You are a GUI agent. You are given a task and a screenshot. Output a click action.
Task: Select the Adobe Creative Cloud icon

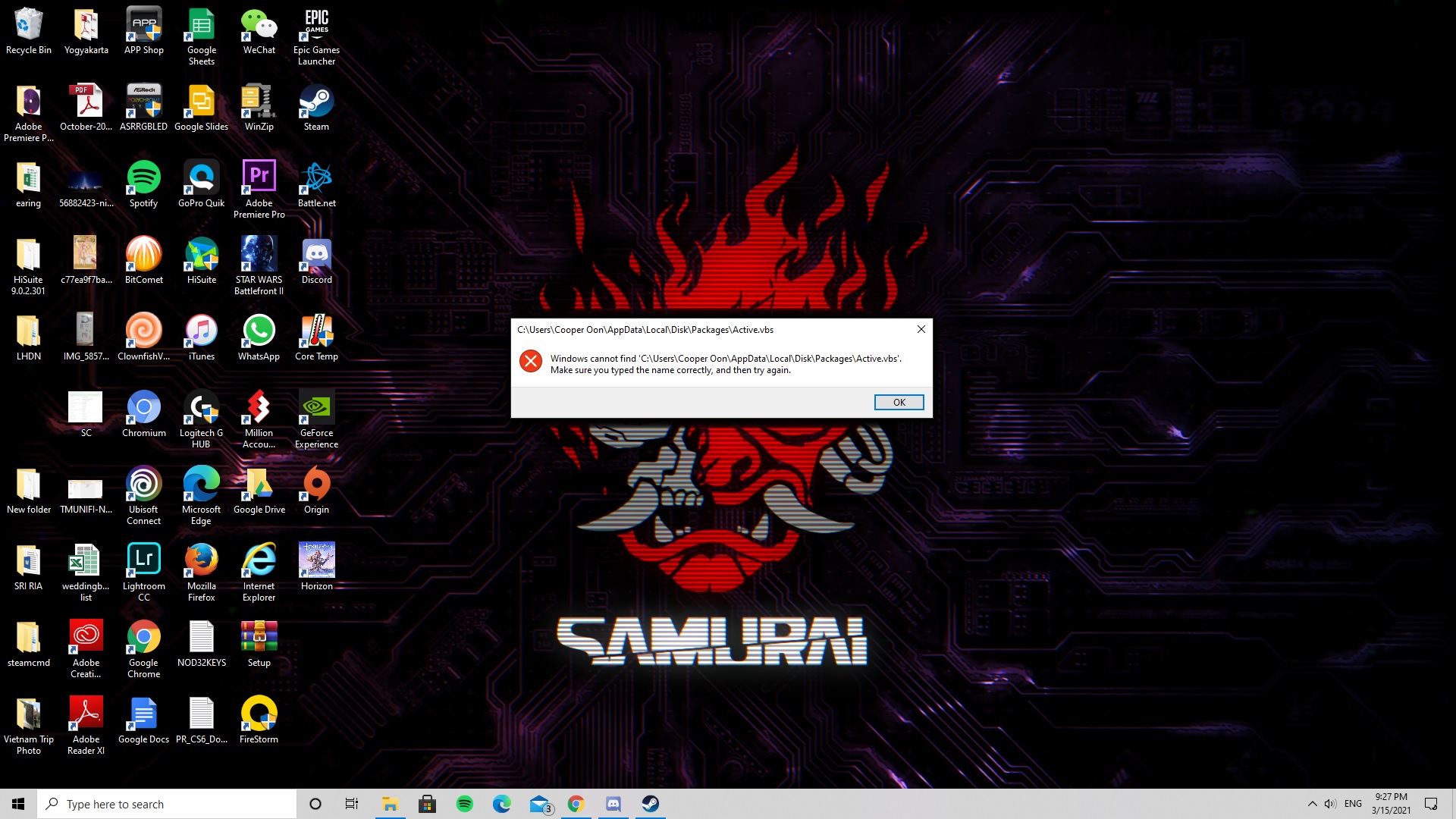pyautogui.click(x=86, y=650)
